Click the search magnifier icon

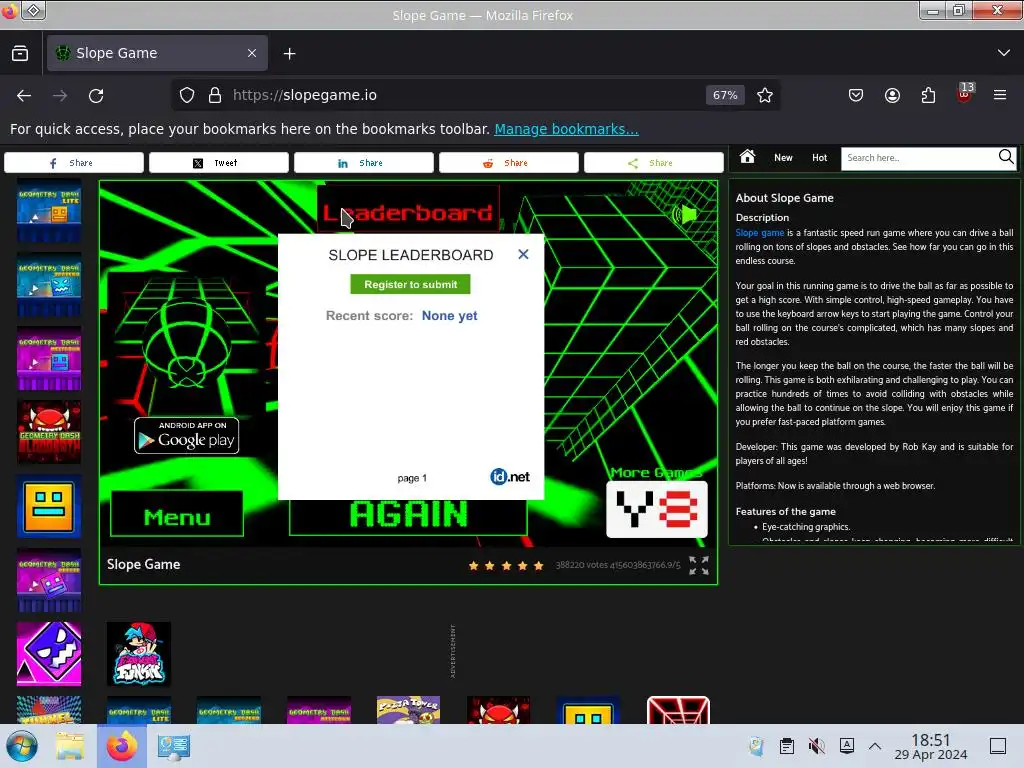click(1006, 157)
